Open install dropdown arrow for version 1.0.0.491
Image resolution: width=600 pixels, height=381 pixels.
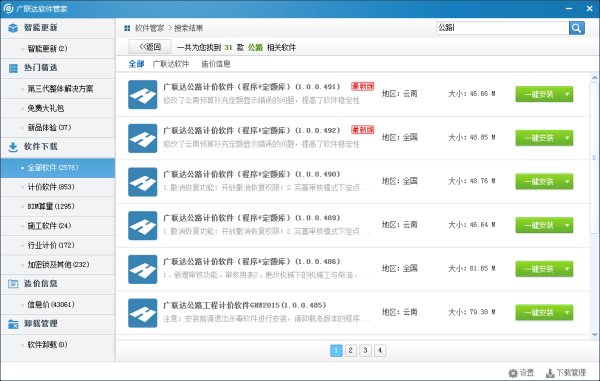[567, 94]
